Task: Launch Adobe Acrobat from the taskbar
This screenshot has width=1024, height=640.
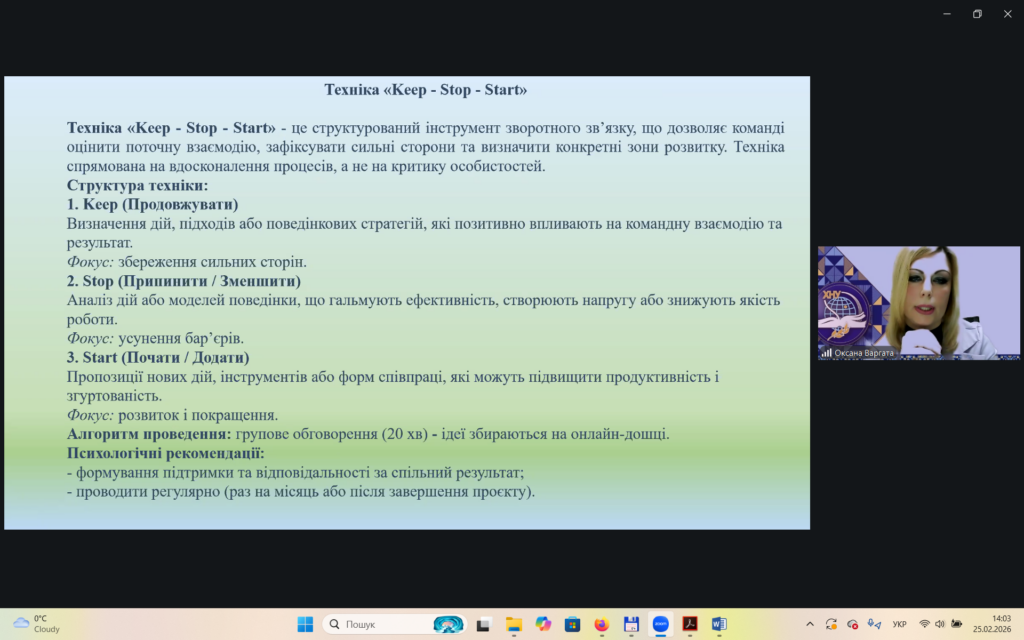Action: (x=689, y=624)
